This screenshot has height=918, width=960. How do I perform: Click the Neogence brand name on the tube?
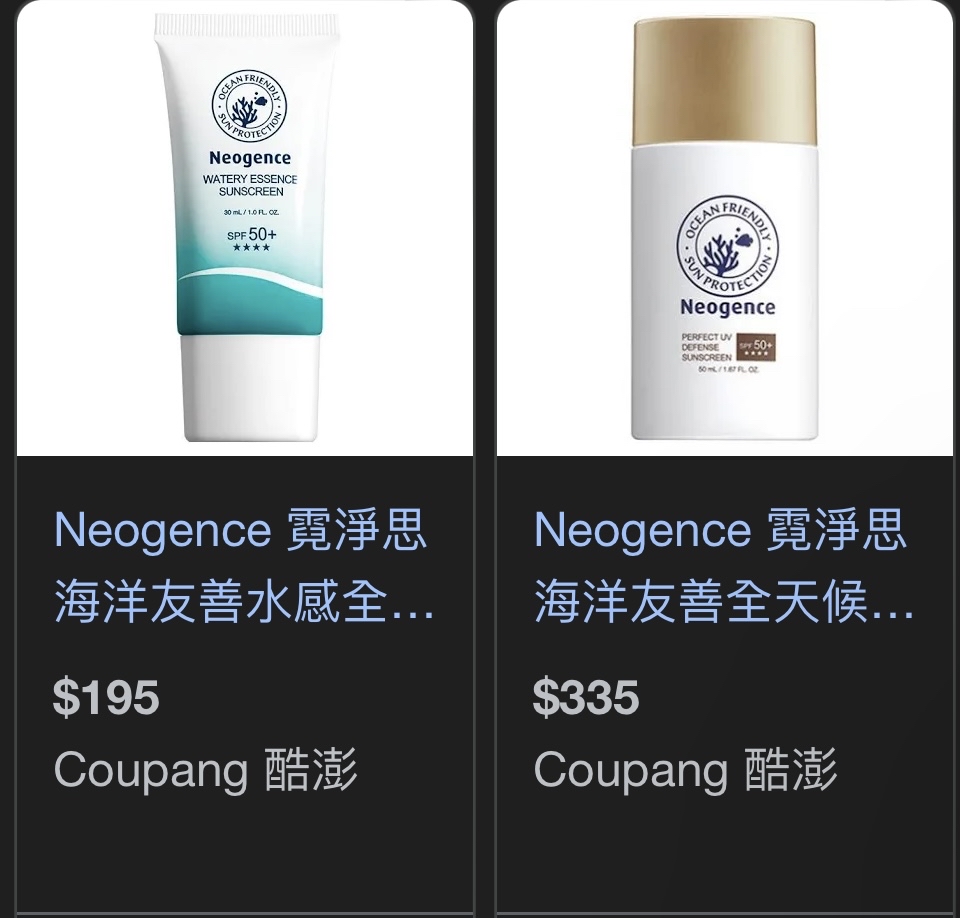pyautogui.click(x=250, y=159)
